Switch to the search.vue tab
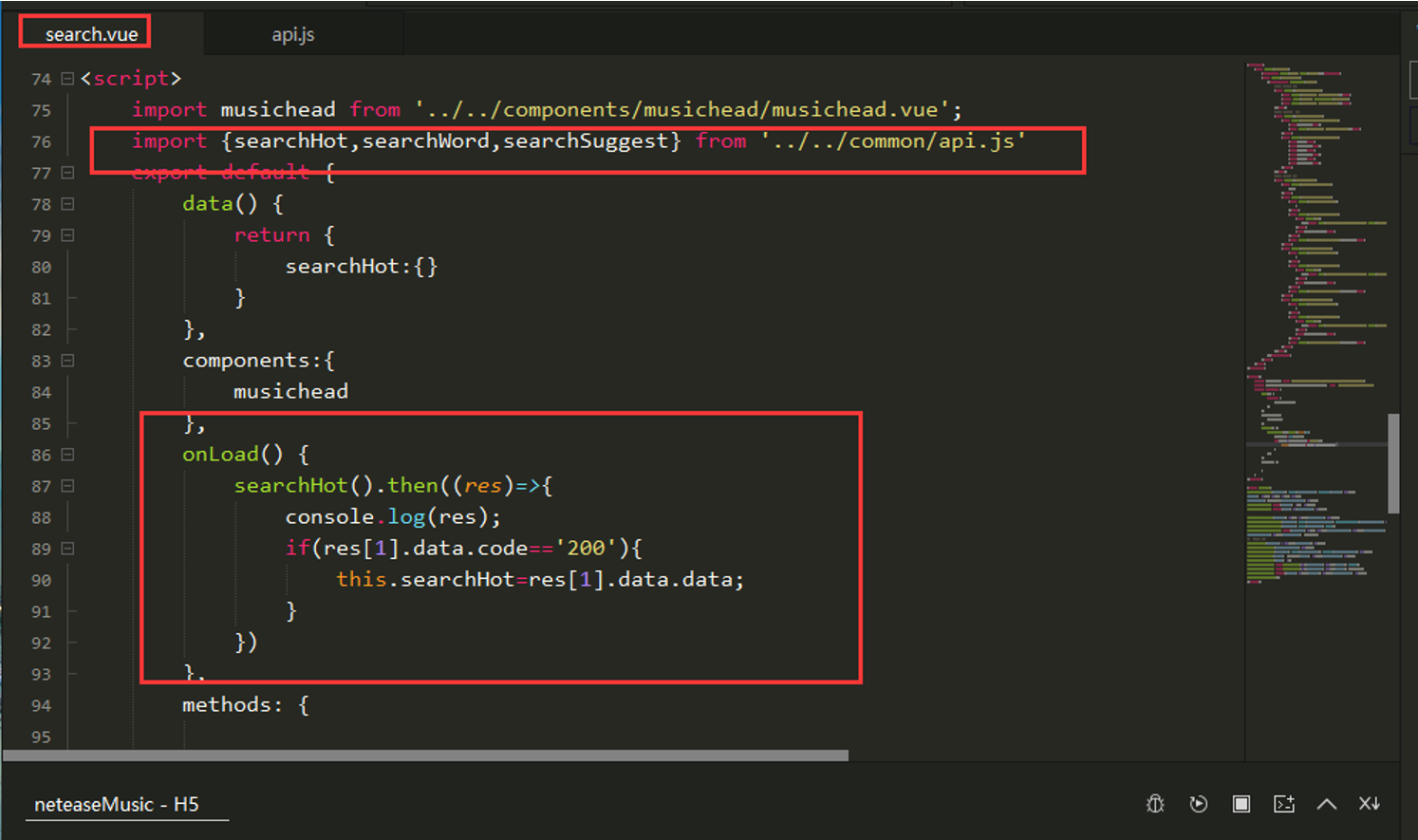This screenshot has width=1418, height=840. (x=91, y=34)
